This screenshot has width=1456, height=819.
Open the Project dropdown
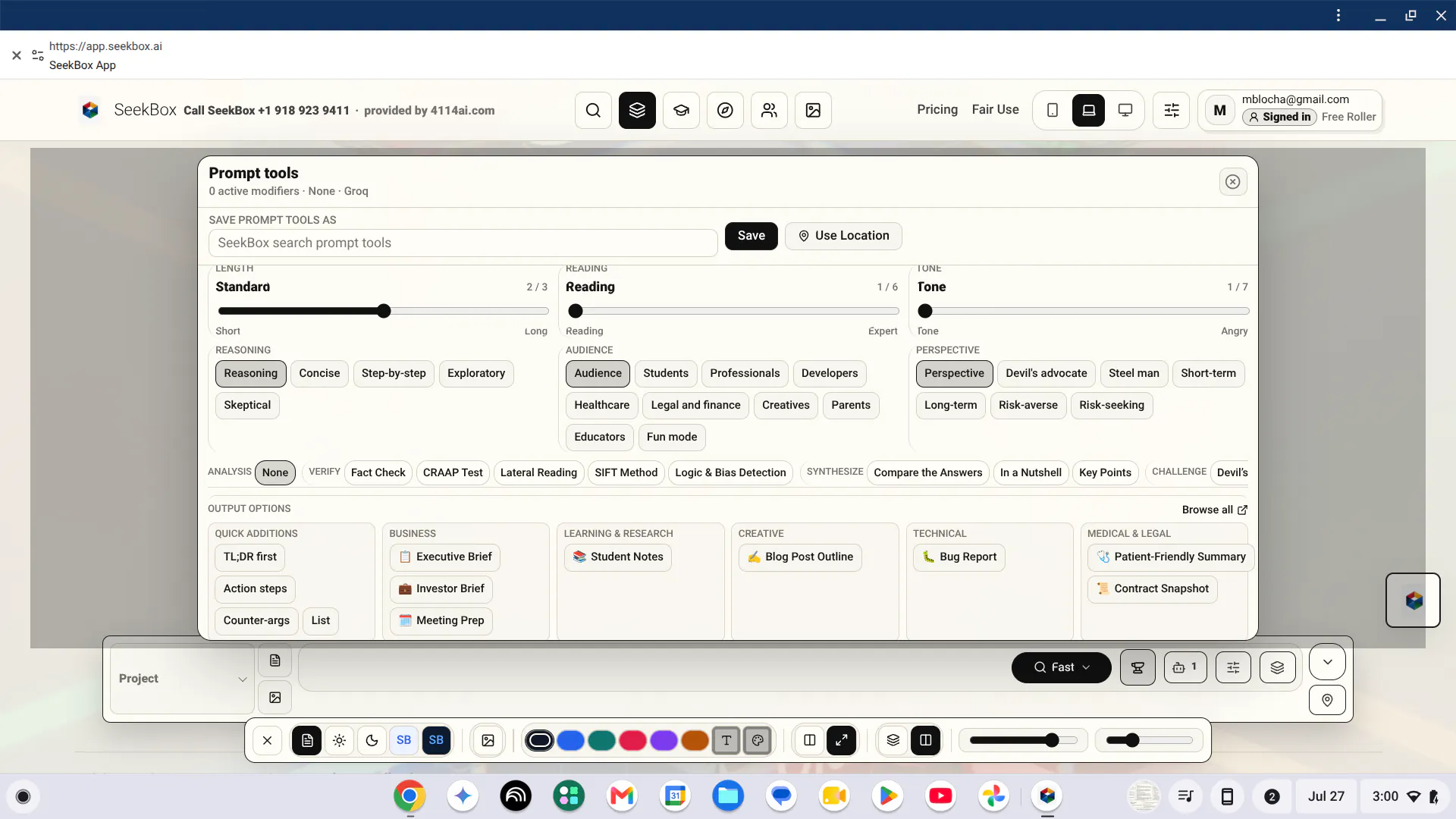[182, 679]
